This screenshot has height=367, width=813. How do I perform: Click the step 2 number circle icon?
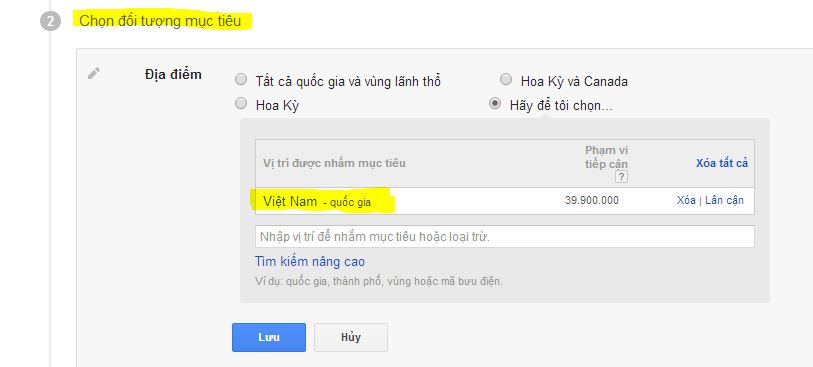point(50,22)
